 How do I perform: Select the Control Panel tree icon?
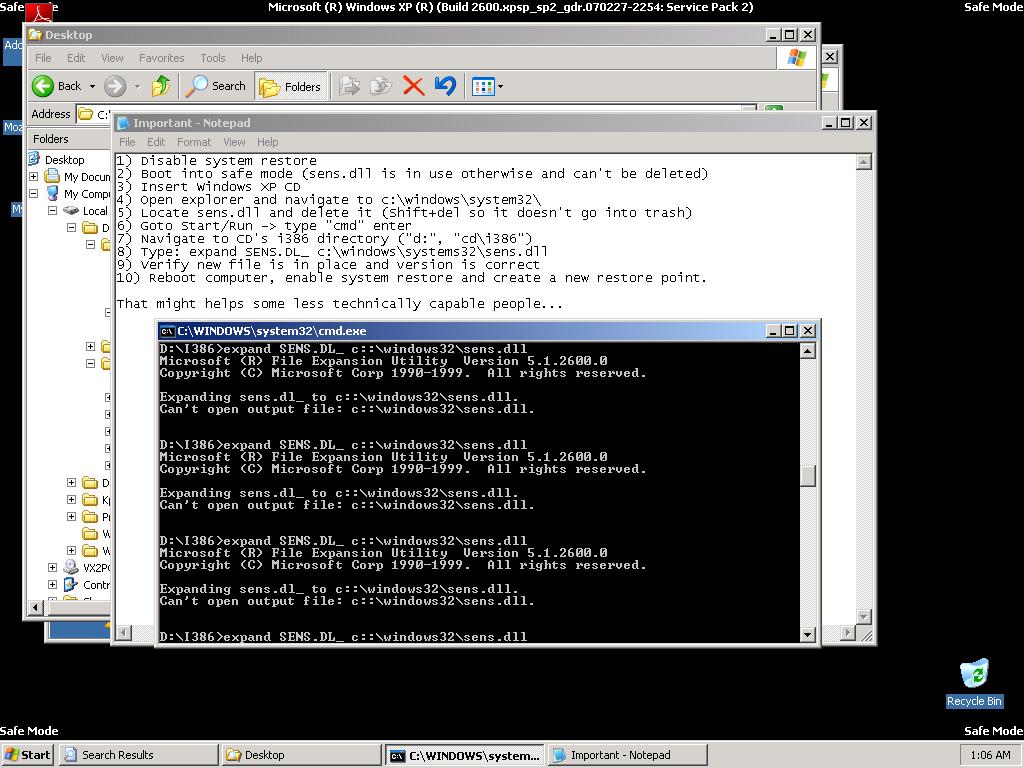71,584
